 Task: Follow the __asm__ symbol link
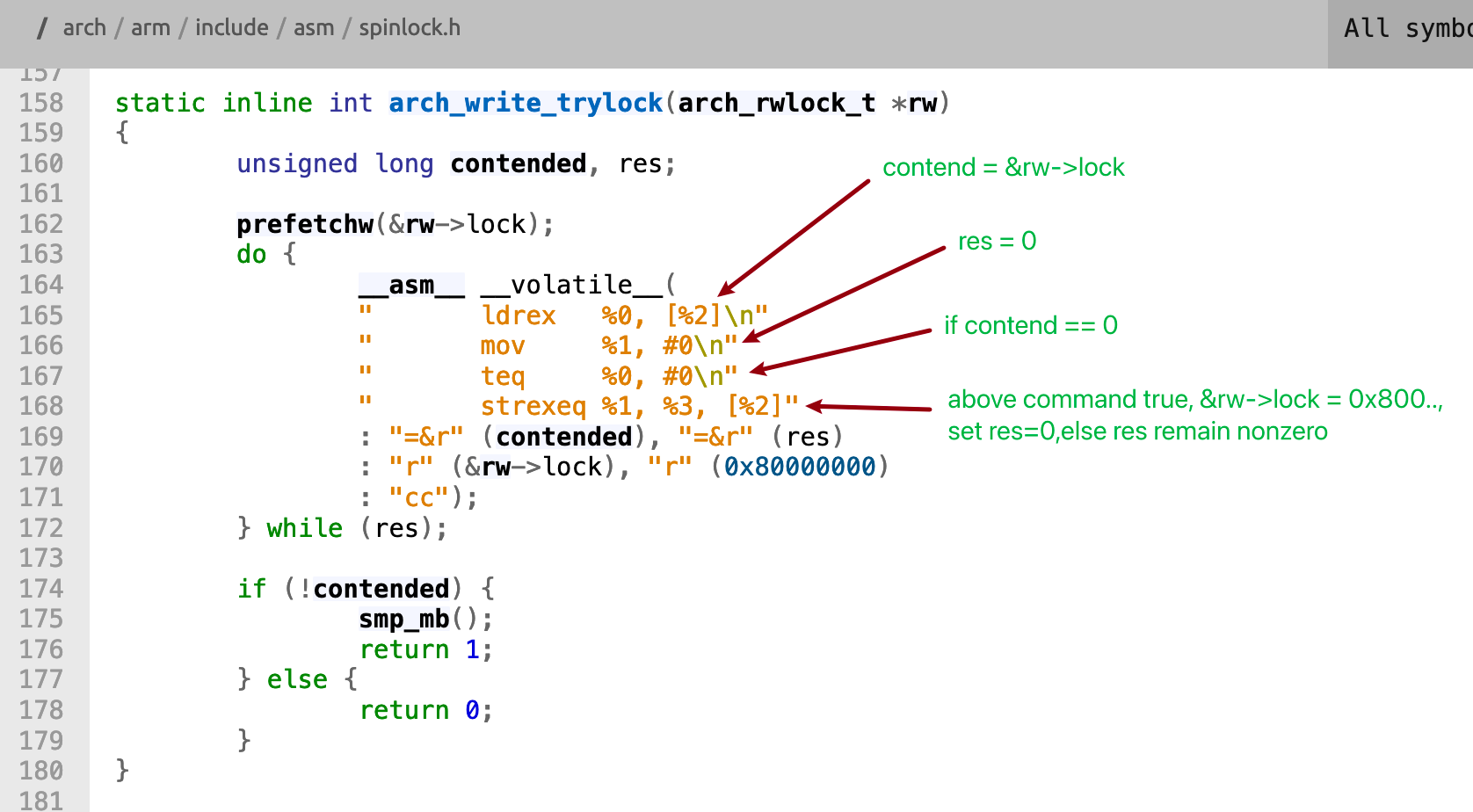pos(411,285)
